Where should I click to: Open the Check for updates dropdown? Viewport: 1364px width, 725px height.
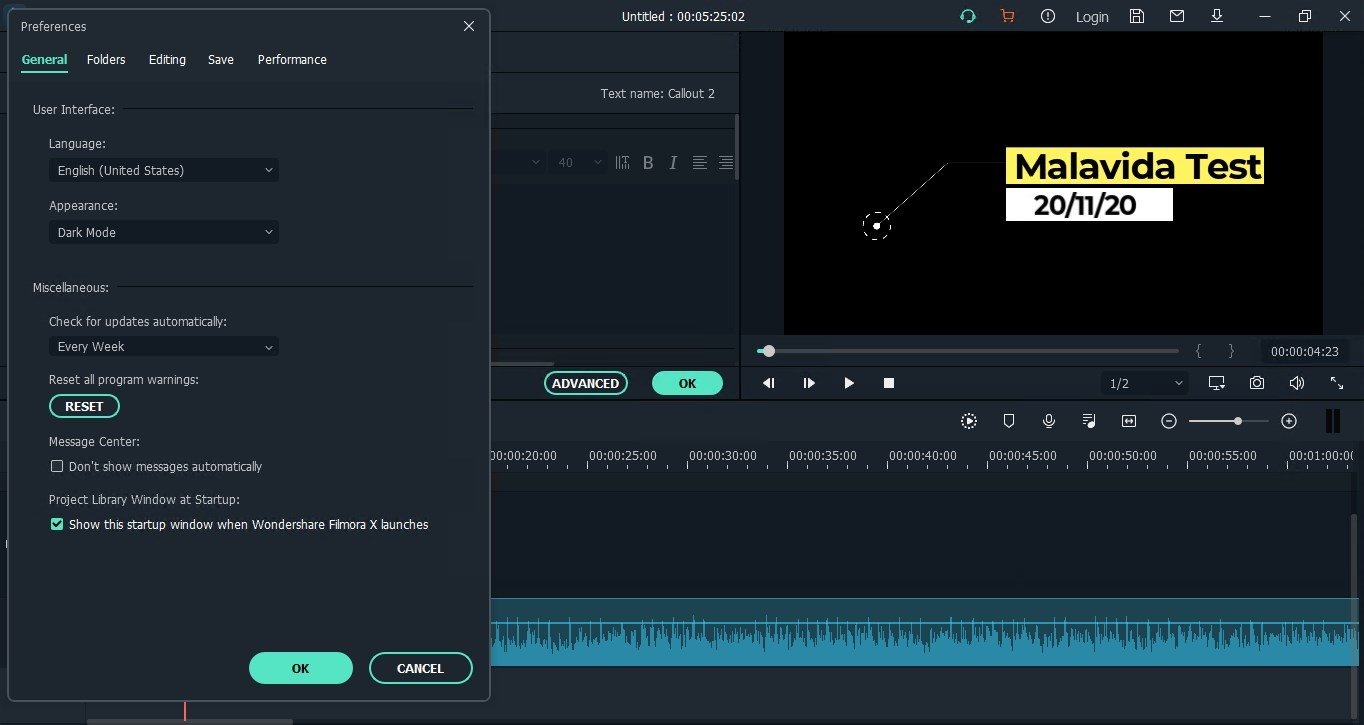(164, 346)
